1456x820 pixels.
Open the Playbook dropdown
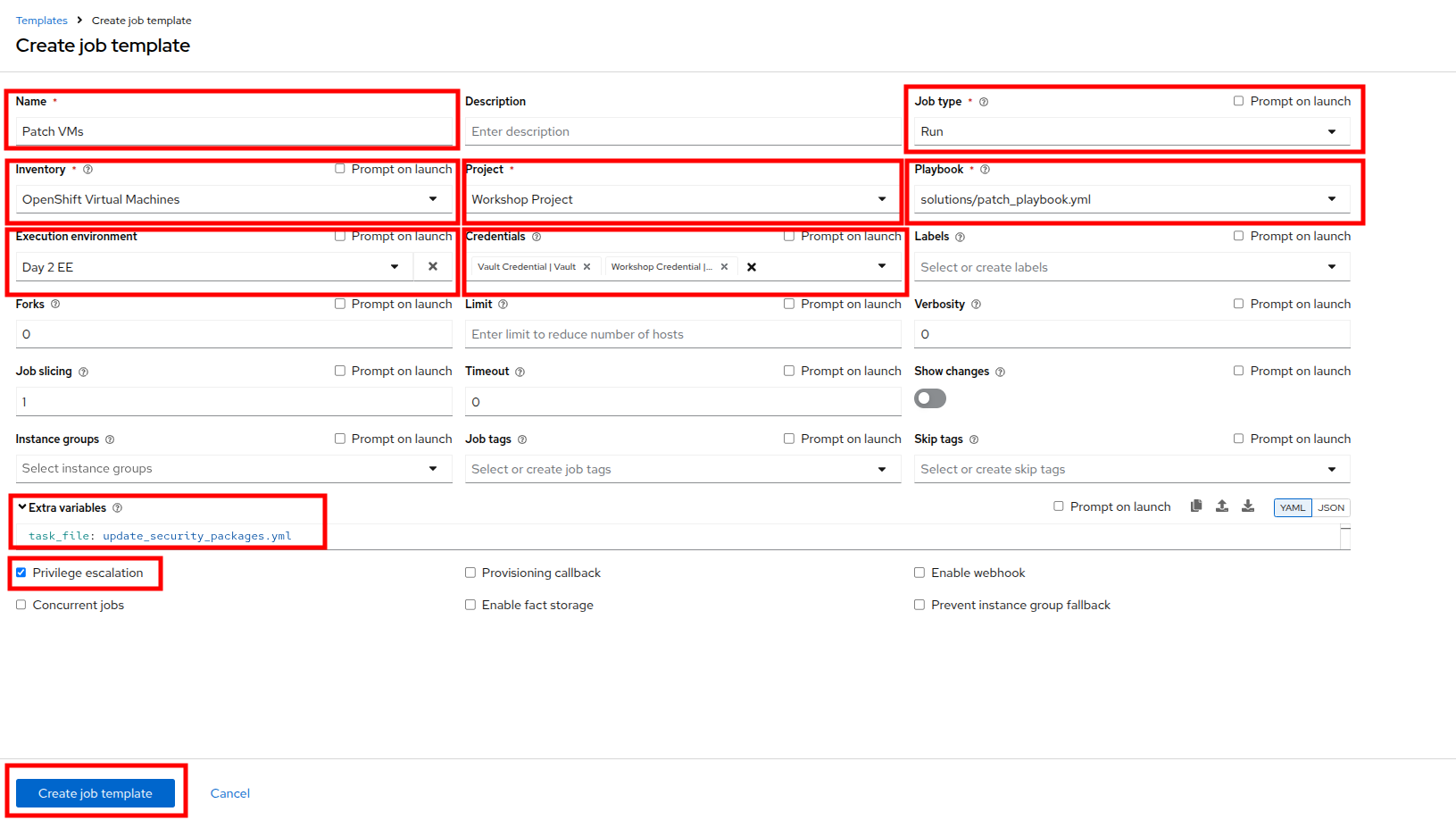tap(1331, 199)
